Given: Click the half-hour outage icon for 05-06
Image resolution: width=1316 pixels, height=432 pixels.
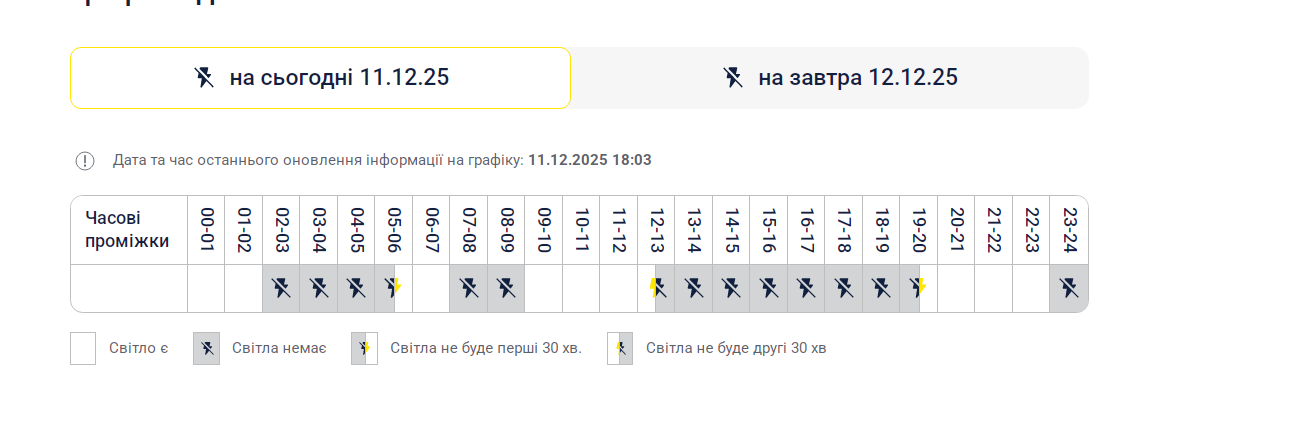Looking at the screenshot, I should coord(394,289).
